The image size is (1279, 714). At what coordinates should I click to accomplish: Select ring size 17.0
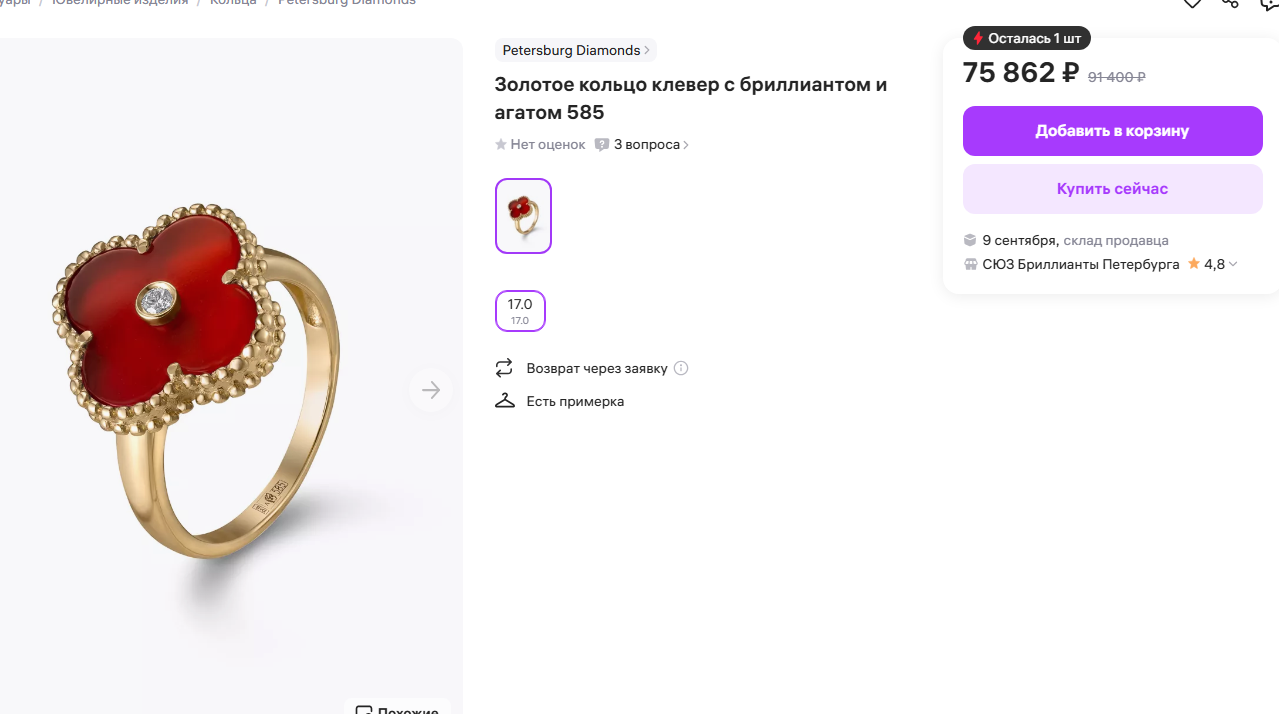click(520, 310)
